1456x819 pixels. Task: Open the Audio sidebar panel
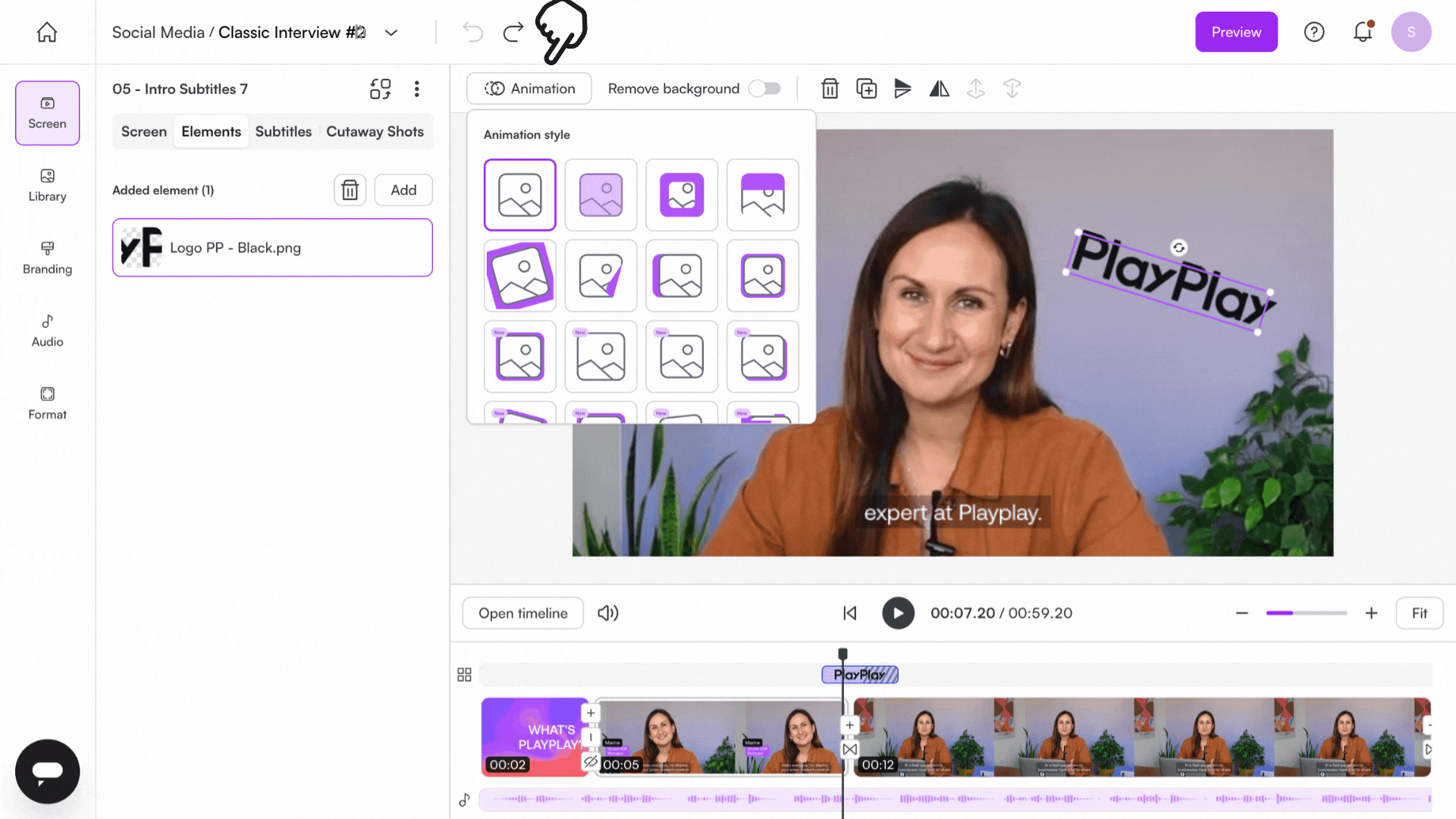tap(47, 331)
